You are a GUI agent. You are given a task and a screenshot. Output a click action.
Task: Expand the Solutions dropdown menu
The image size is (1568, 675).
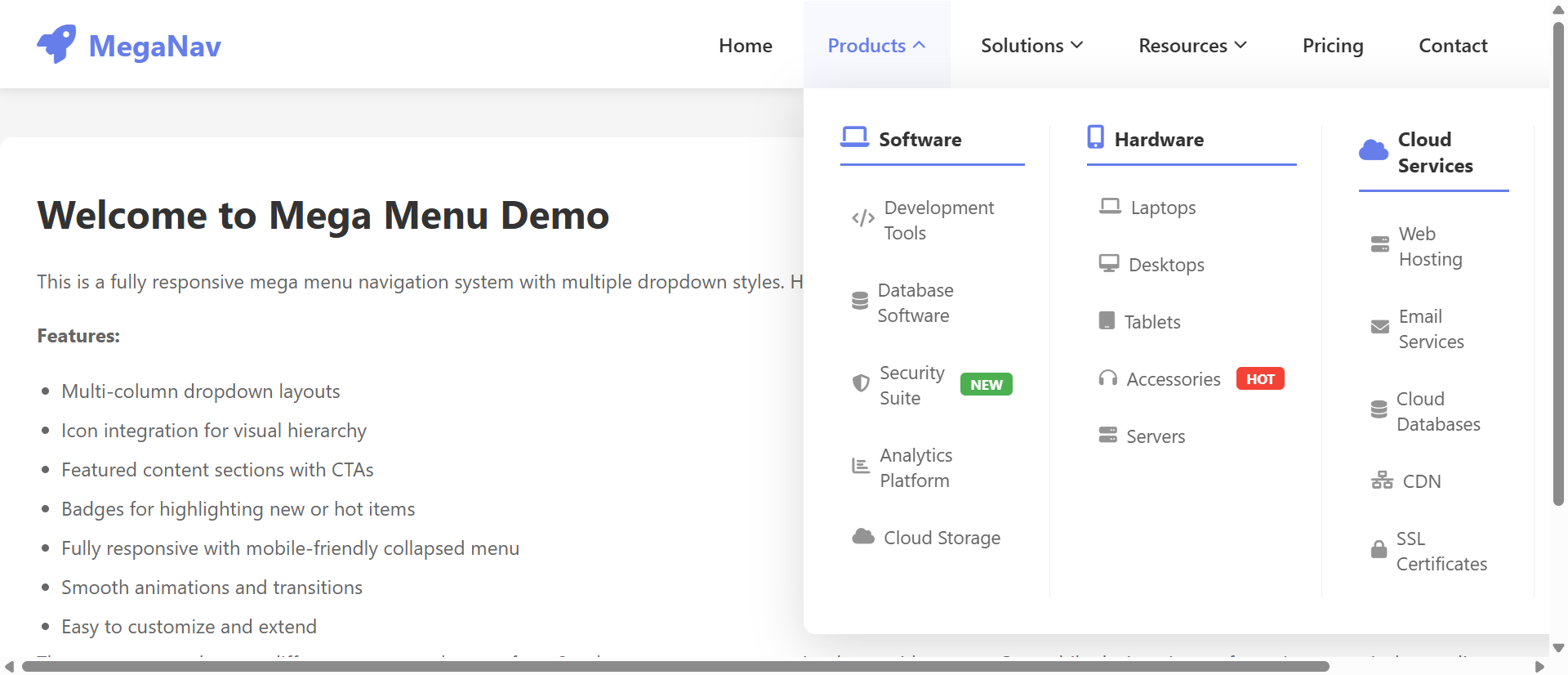(1031, 46)
